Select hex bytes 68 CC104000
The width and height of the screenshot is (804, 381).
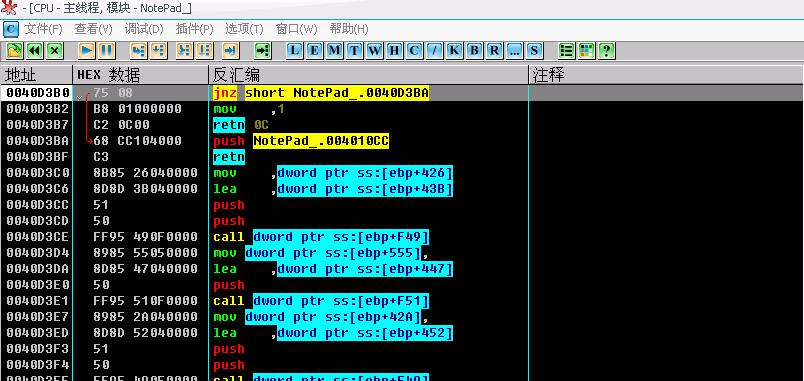coord(137,141)
